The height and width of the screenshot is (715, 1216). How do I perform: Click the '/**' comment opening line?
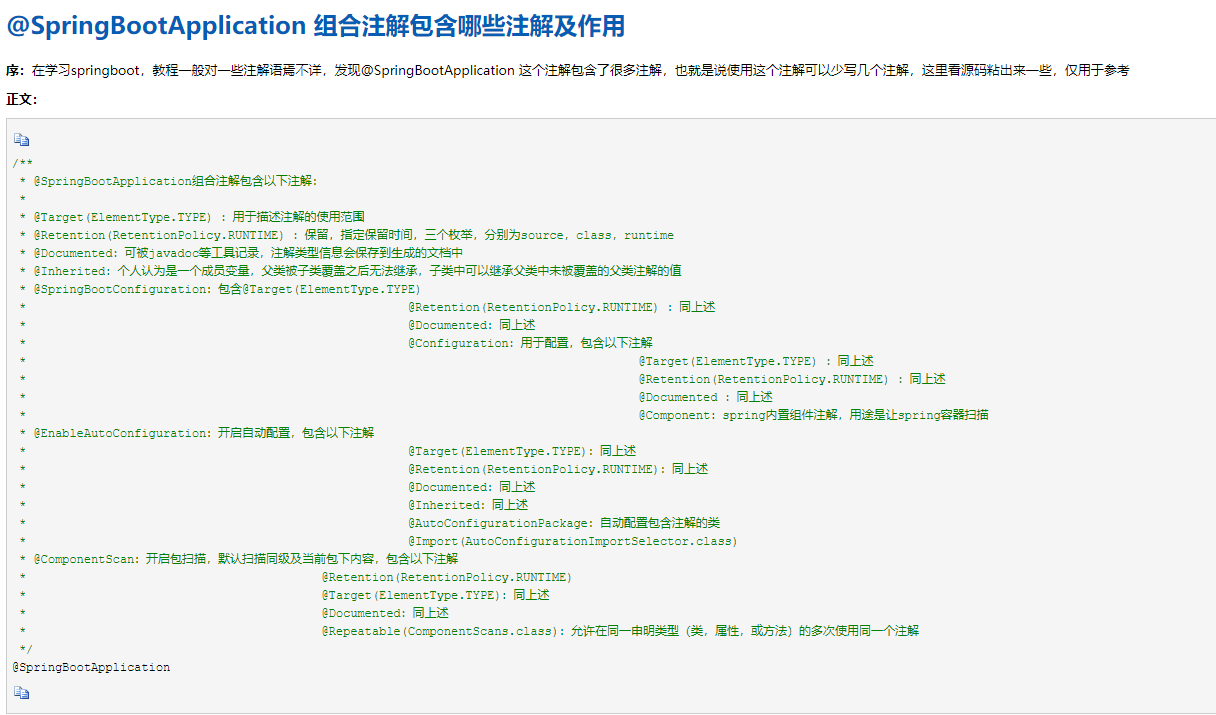(x=23, y=163)
